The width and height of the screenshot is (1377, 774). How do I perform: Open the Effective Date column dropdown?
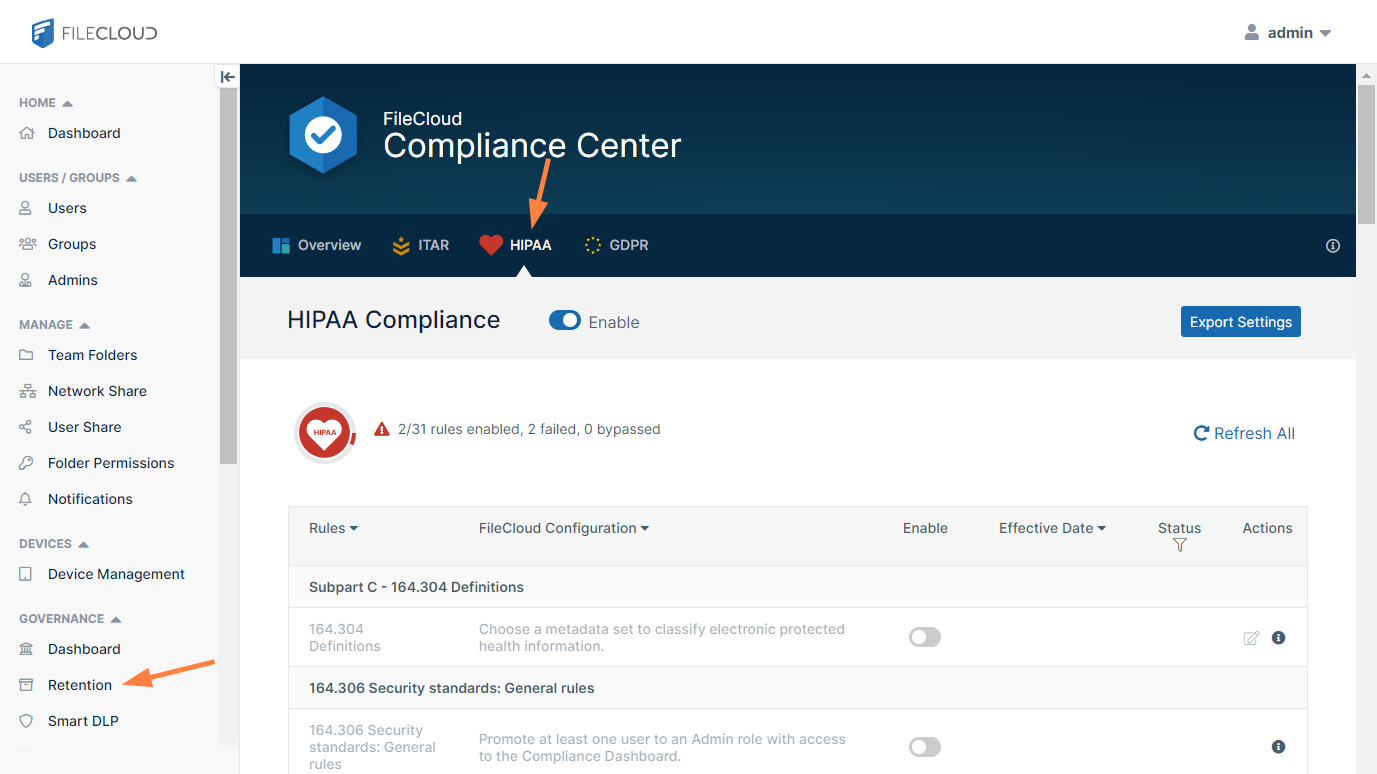tap(1052, 528)
